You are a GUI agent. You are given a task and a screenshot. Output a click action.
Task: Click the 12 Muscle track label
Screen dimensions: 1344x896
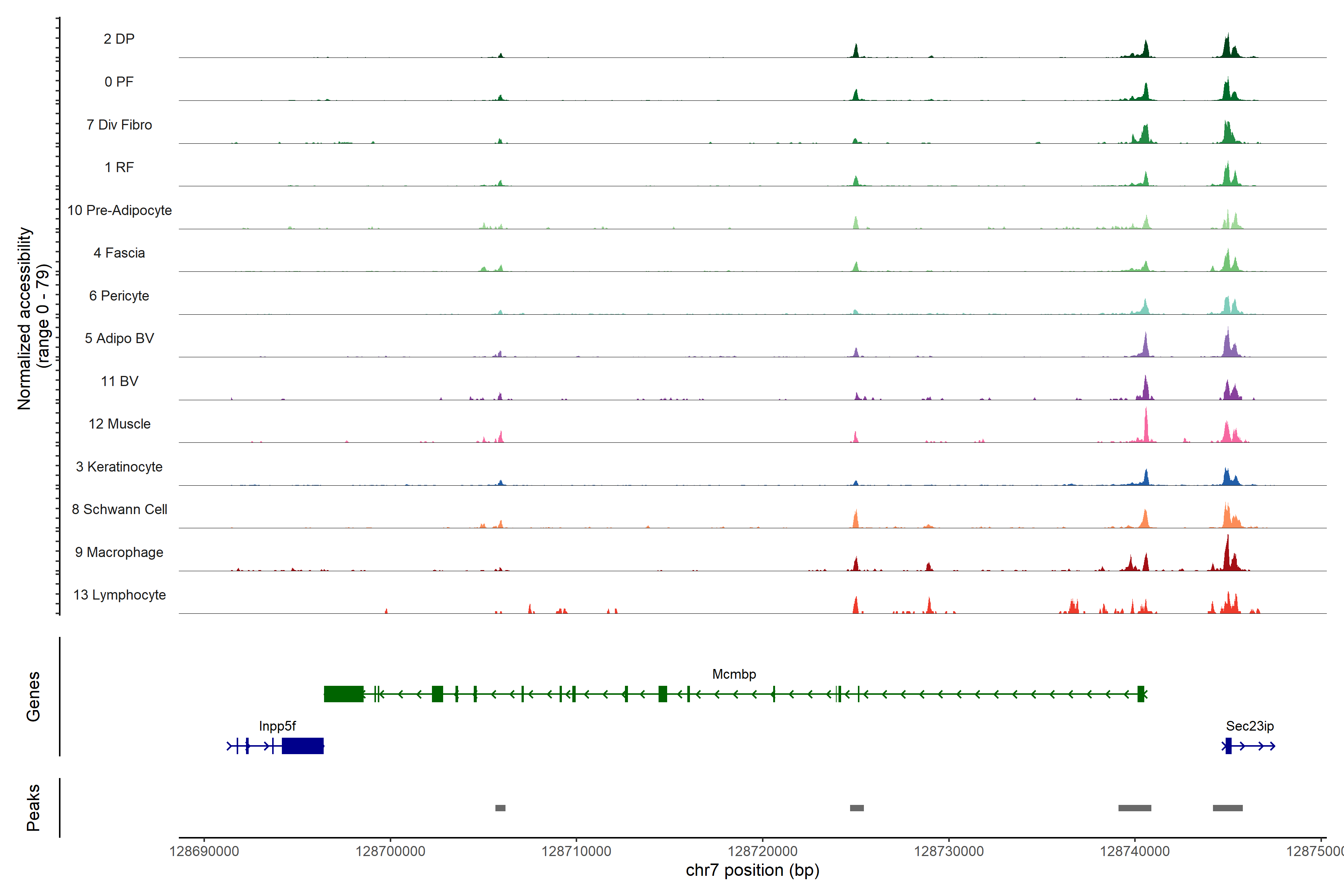[119, 424]
